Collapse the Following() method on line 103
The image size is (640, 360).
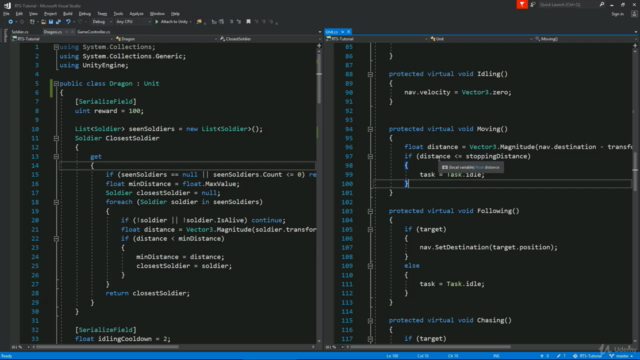[370, 211]
